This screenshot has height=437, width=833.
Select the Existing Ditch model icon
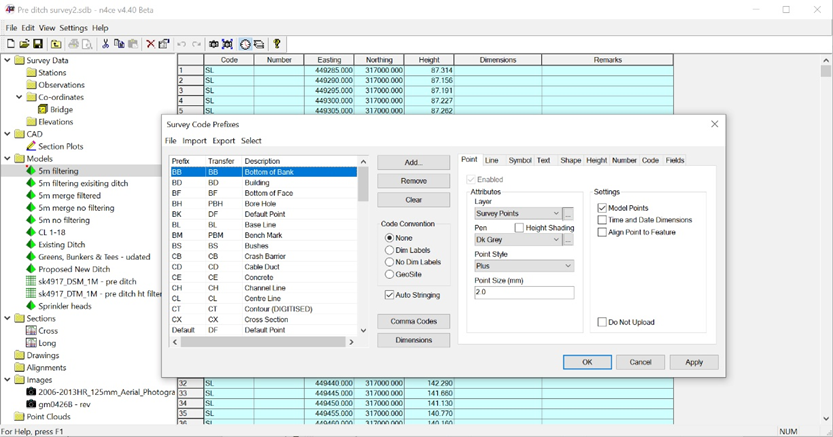(31, 244)
